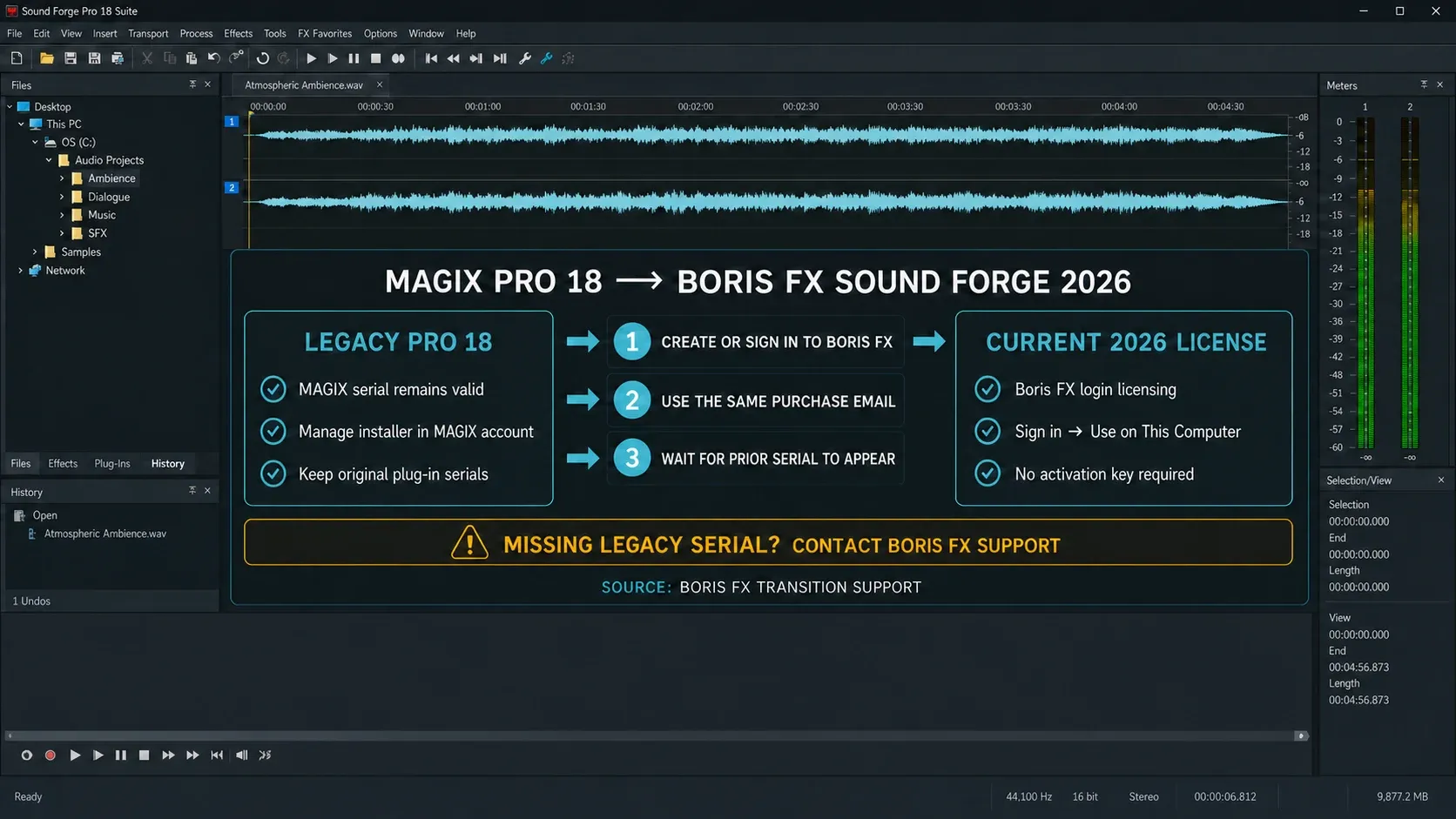Click the Rewind icon in top toolbar

[x=454, y=58]
